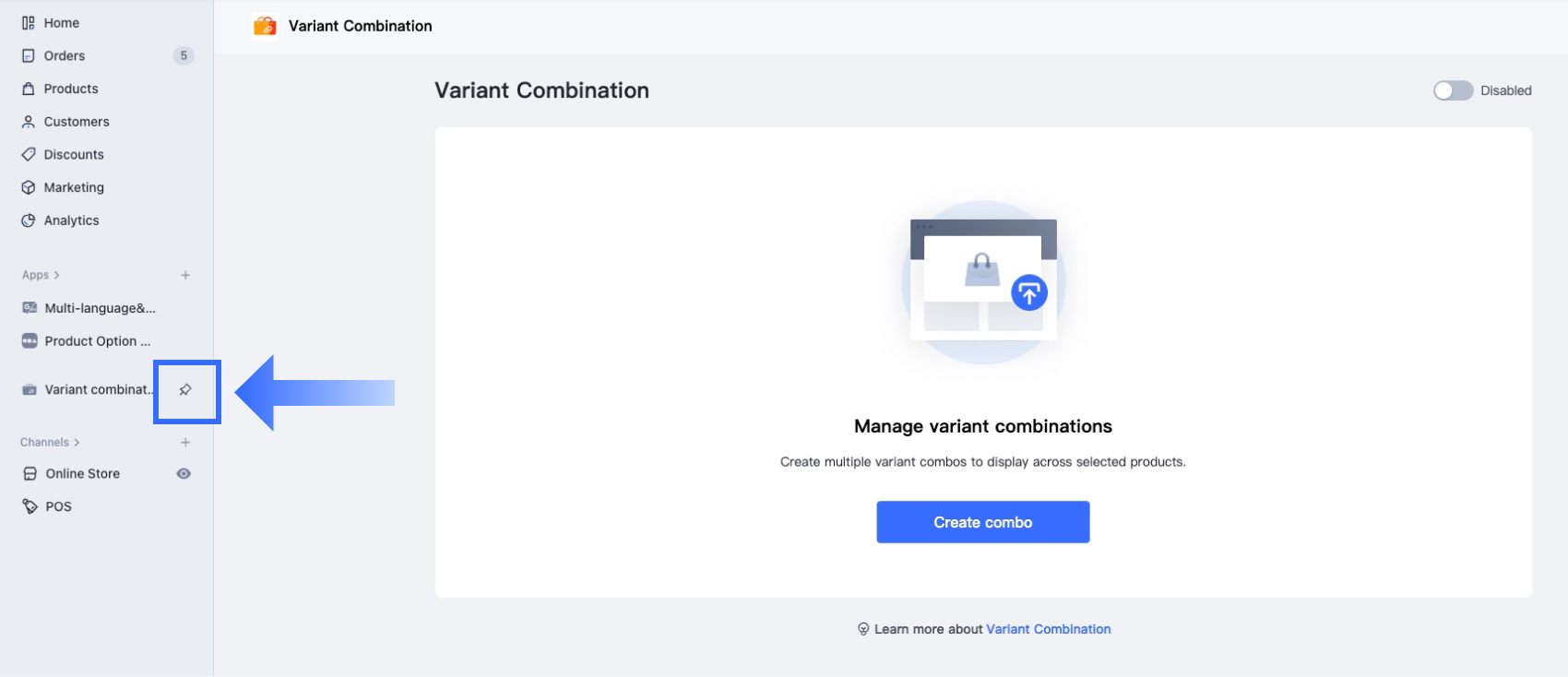Viewport: 1568px width, 677px height.
Task: Click the Multi-language app icon in sidebar
Action: click(30, 308)
